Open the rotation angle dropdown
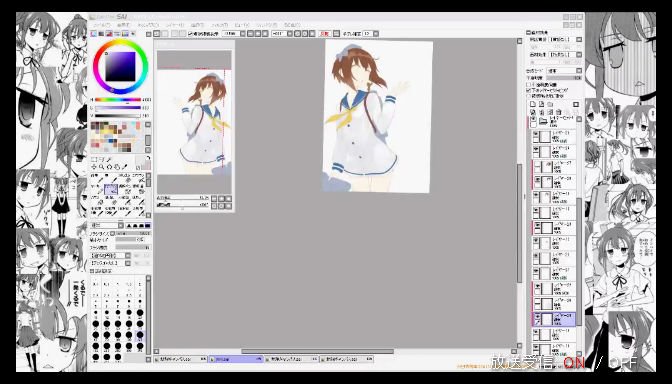 (x=290, y=34)
